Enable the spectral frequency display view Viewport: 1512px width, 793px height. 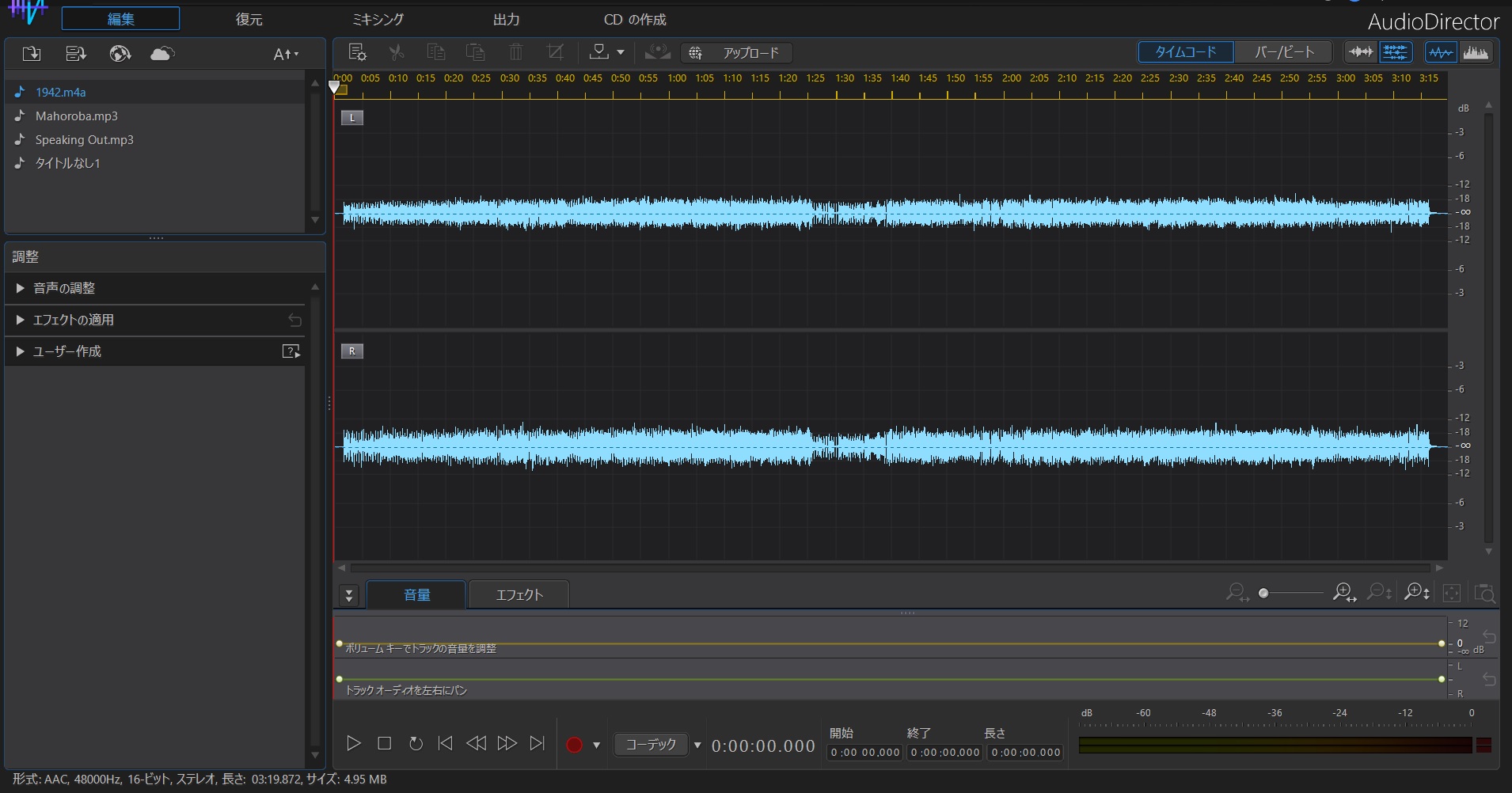tap(1478, 51)
